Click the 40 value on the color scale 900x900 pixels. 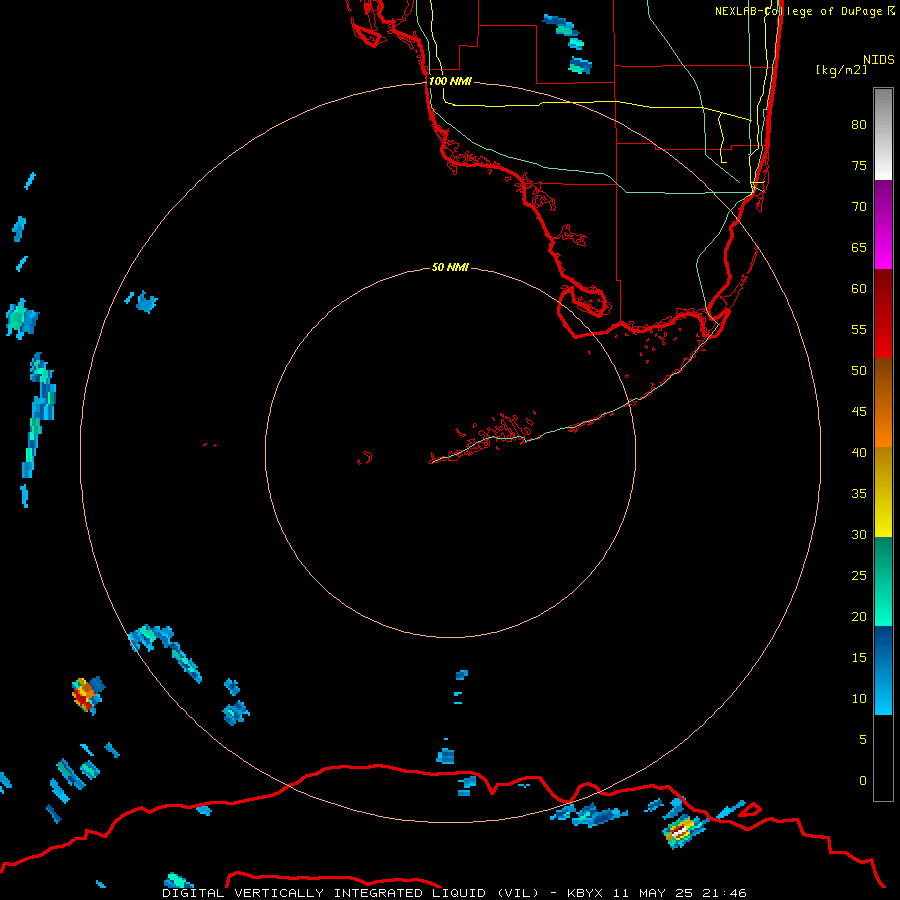coord(859,453)
